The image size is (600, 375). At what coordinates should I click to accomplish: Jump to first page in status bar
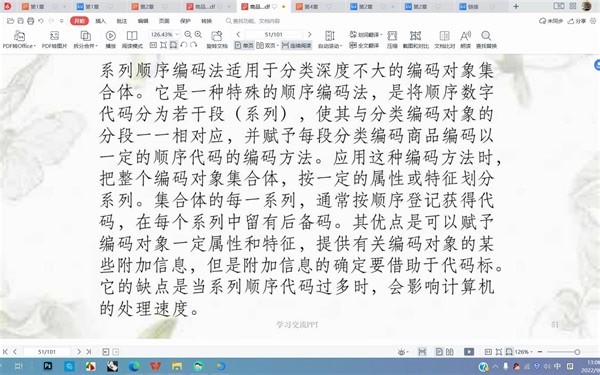click(x=5, y=352)
